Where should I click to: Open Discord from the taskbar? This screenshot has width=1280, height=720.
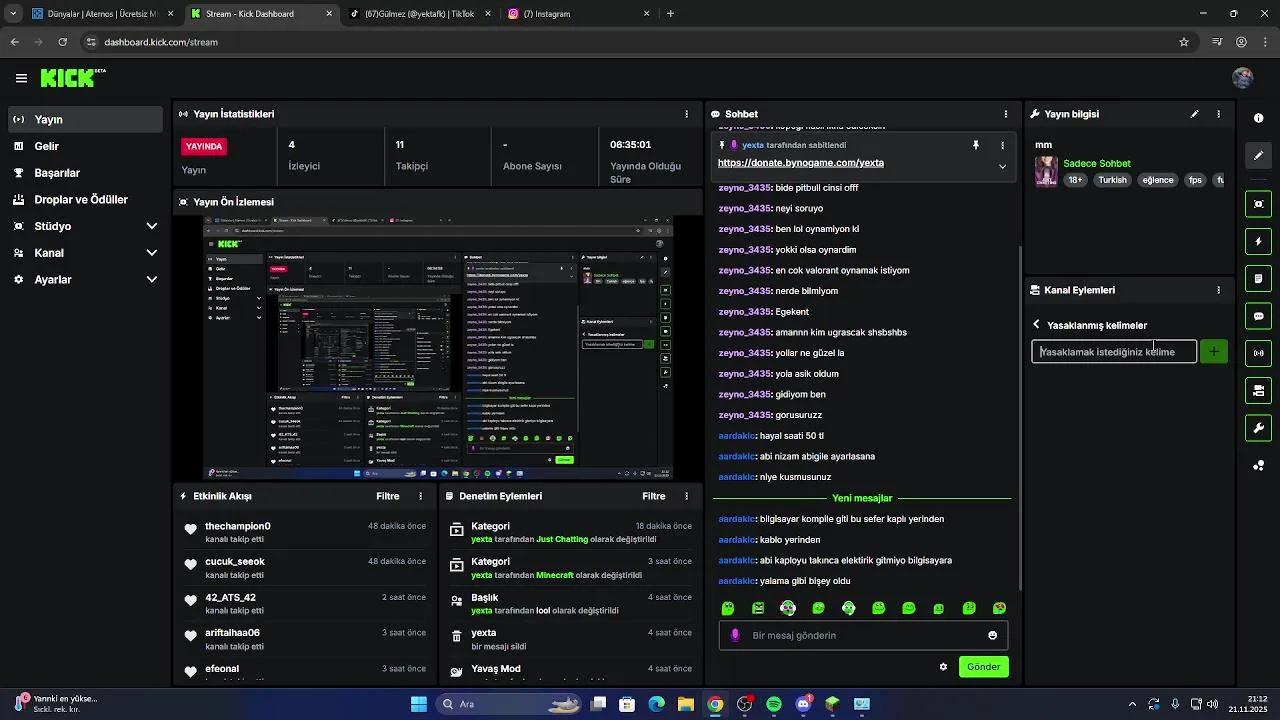pyautogui.click(x=803, y=704)
